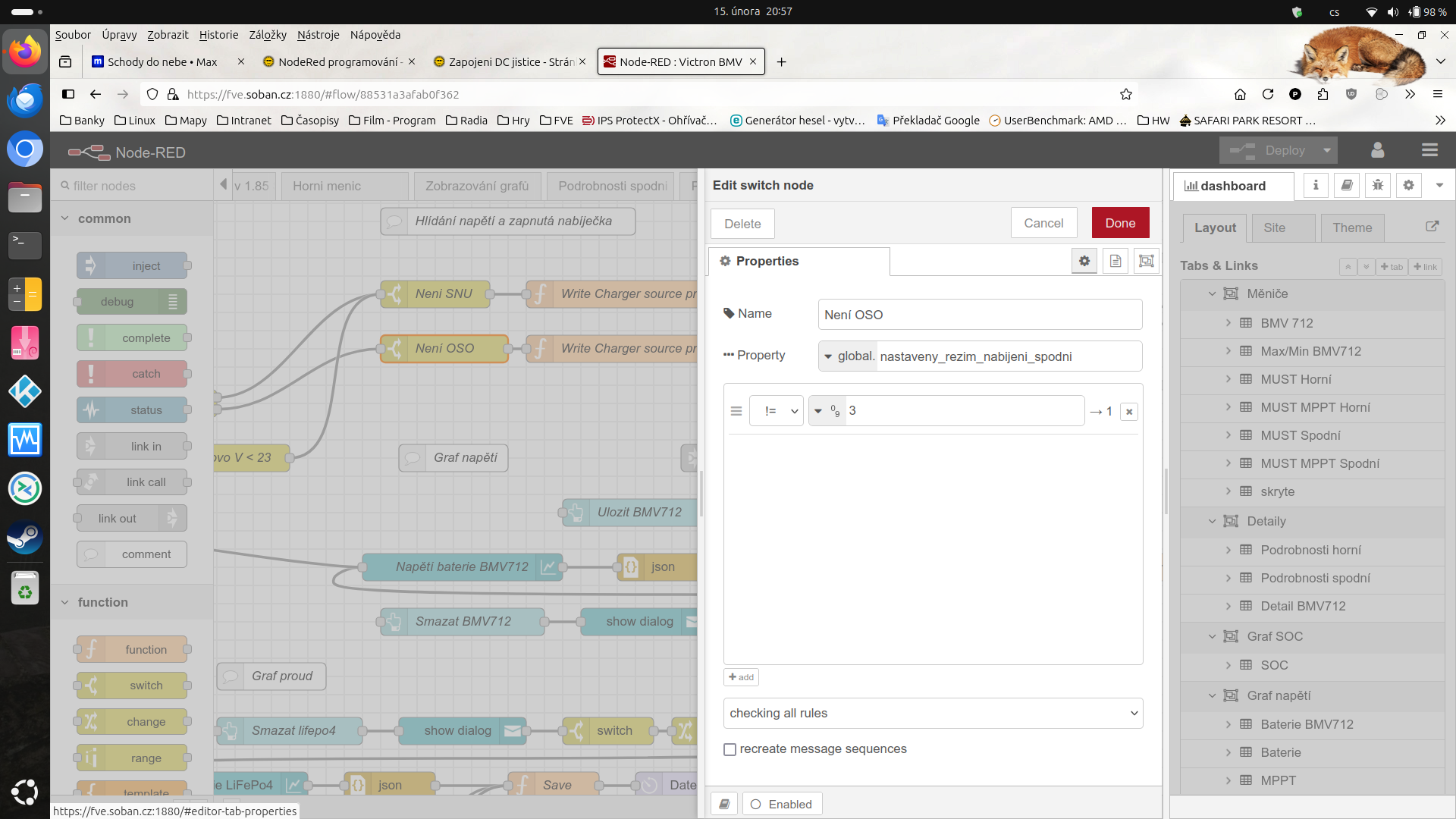1456x819 pixels.
Task: Click the Node-RED user account icon
Action: point(1378,150)
